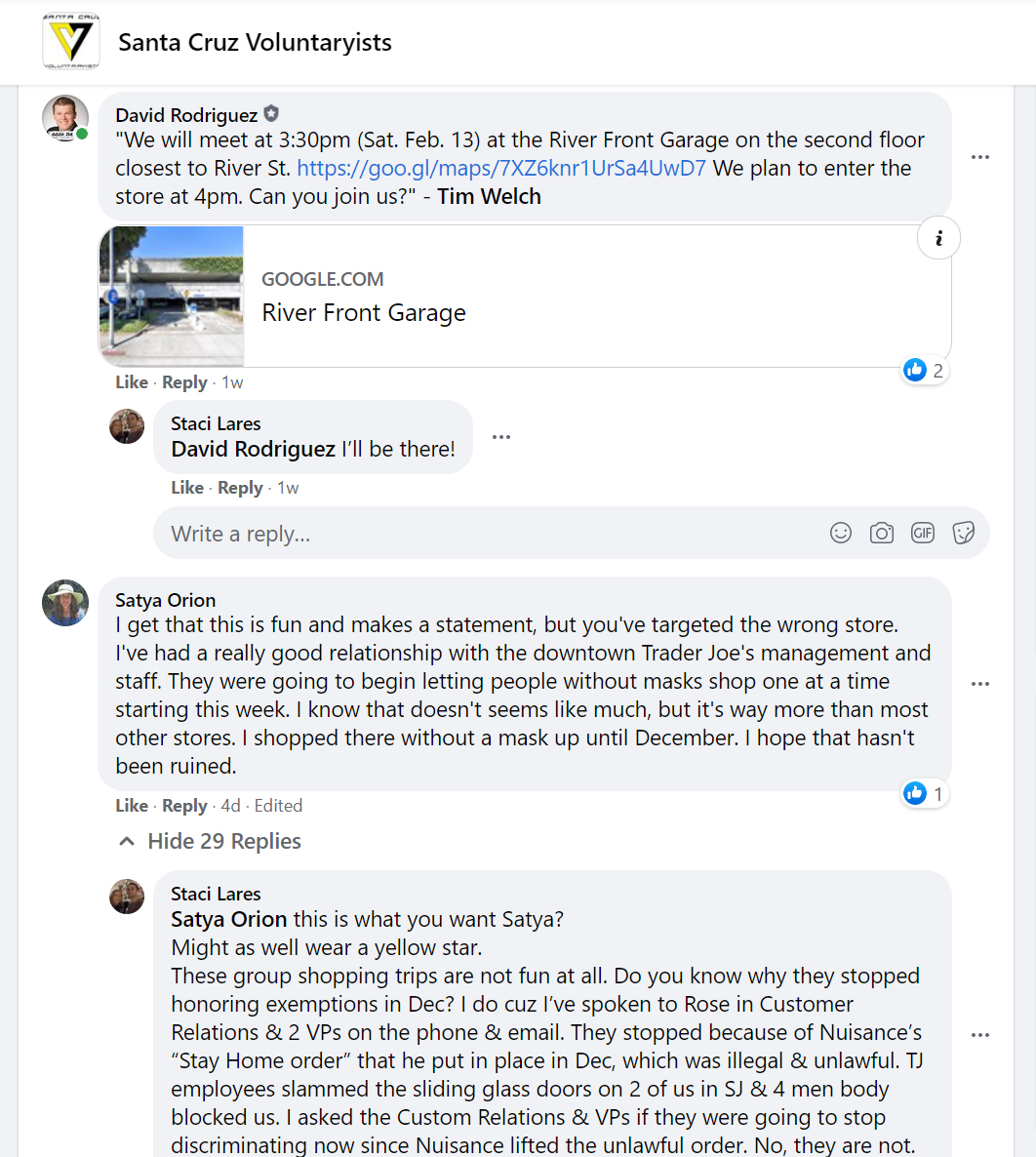Reply to Satya Orion's comment

(184, 806)
